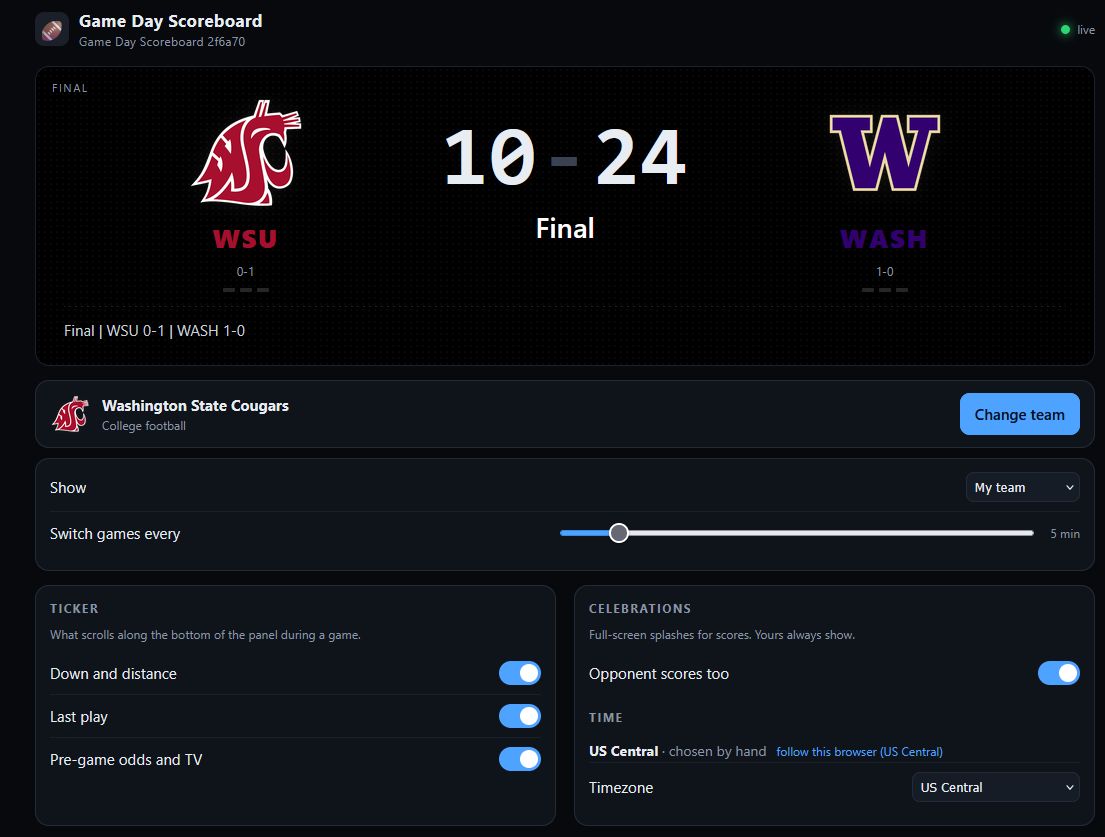
Task: Click the WSU timeout dashes under record
Action: (x=245, y=290)
